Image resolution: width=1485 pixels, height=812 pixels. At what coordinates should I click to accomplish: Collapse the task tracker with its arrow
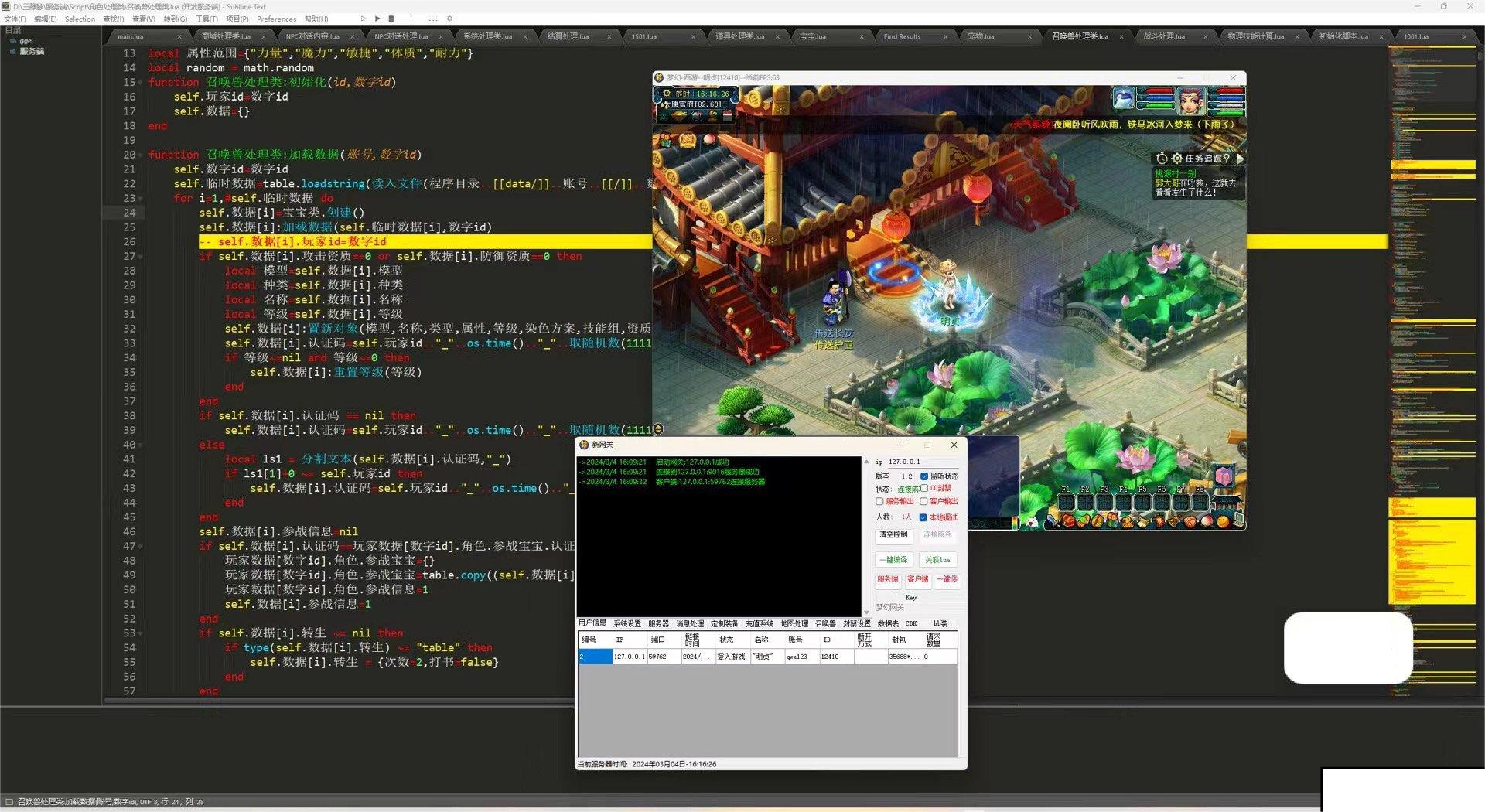1240,159
